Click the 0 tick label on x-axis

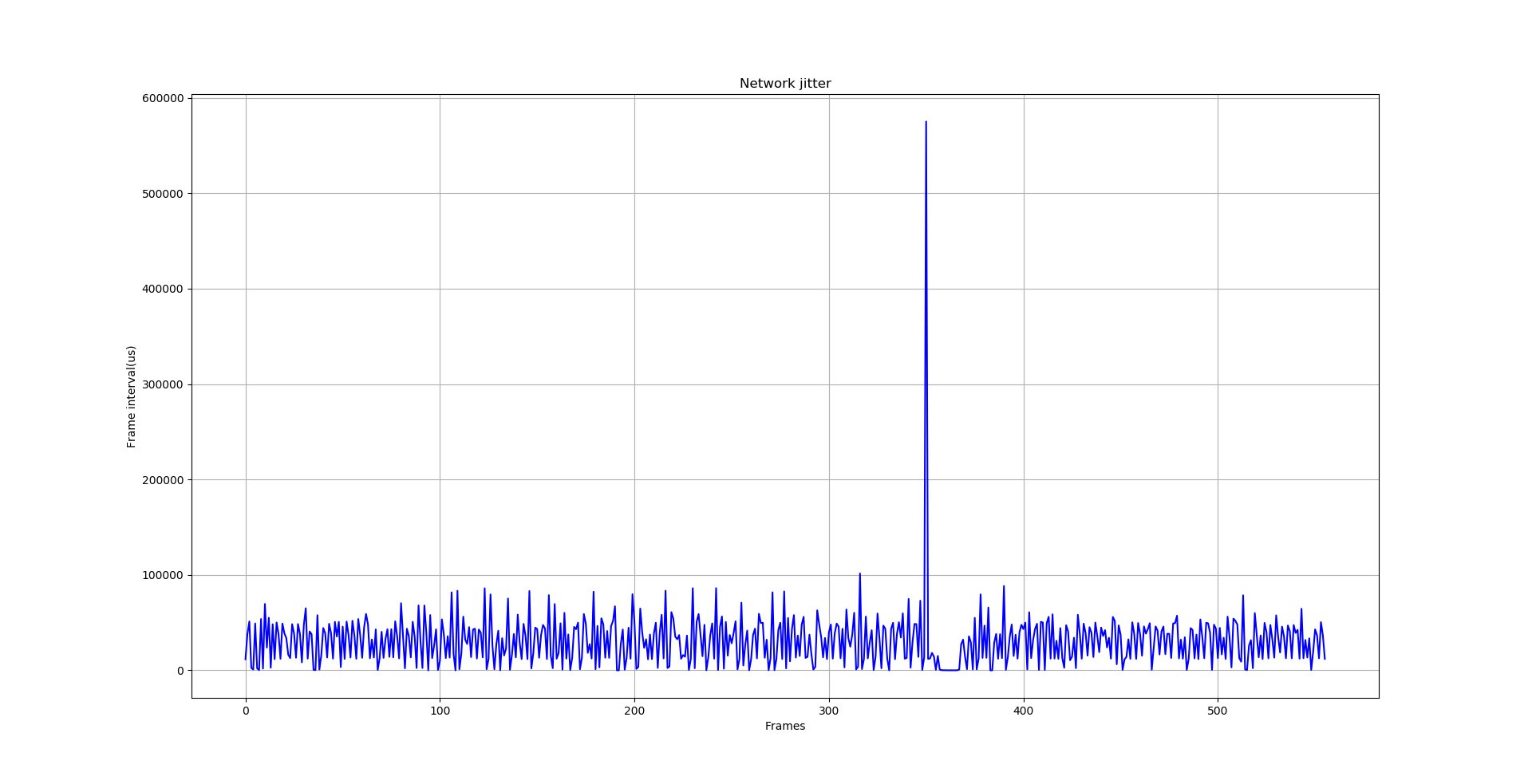tap(246, 711)
